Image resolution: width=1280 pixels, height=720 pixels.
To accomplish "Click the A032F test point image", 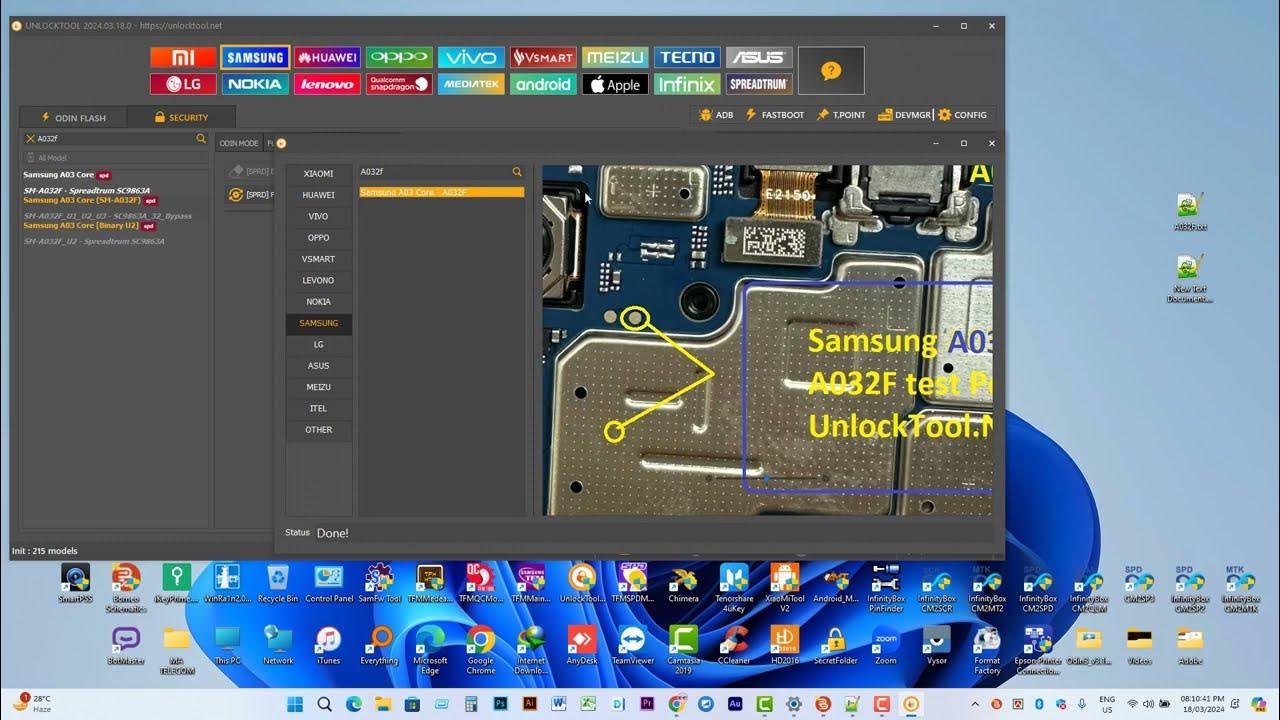I will pyautogui.click(x=767, y=340).
